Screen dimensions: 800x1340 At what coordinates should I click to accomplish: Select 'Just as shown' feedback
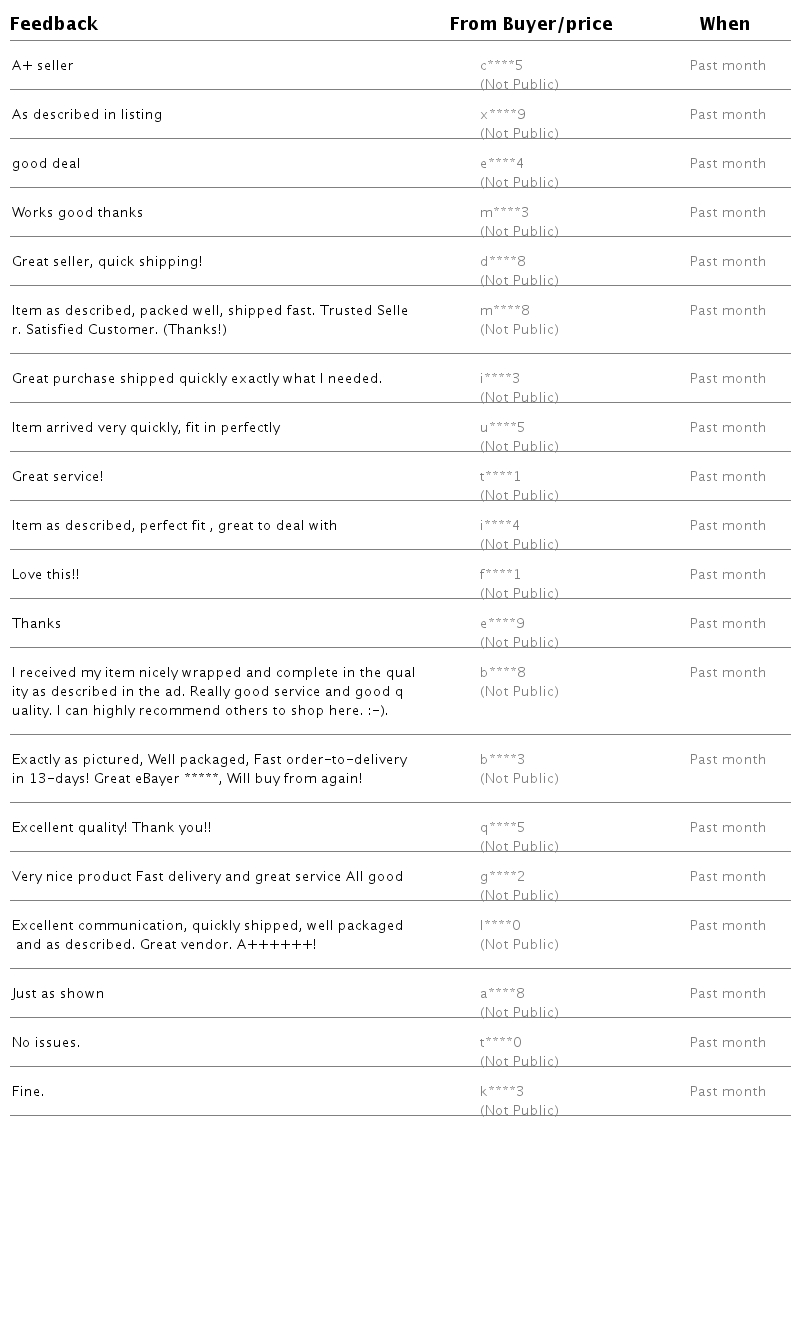tap(58, 994)
